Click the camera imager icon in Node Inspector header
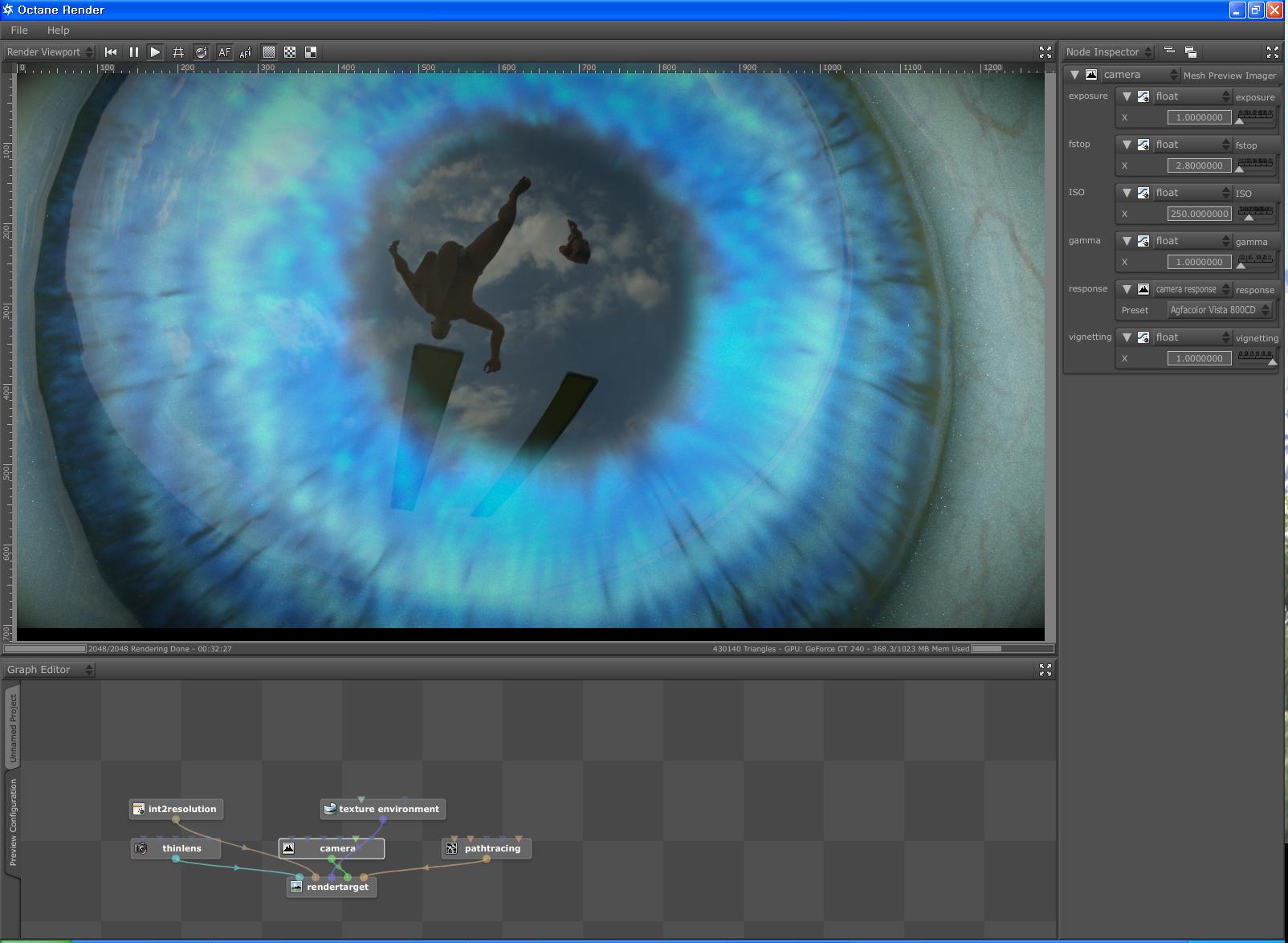Image resolution: width=1288 pixels, height=943 pixels. pos(1091,75)
